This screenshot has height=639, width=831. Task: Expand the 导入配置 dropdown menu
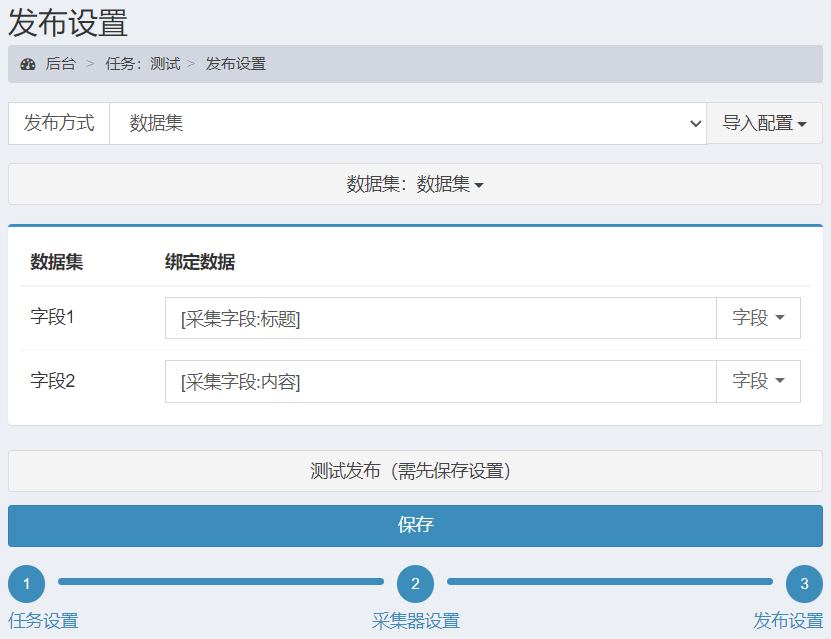coord(764,122)
